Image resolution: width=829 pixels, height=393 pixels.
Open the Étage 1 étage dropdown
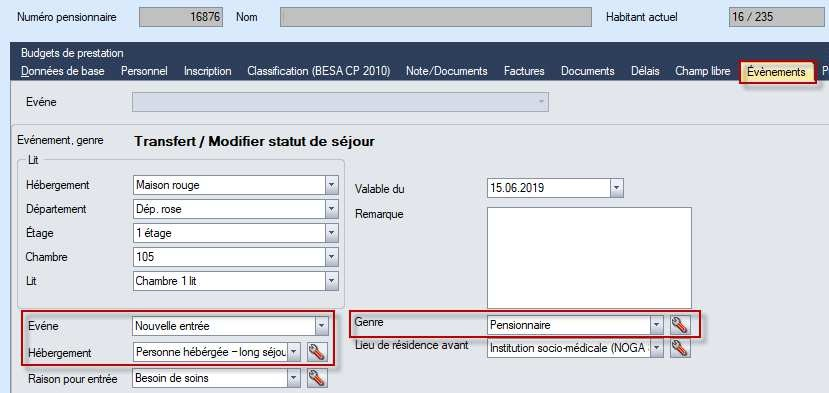coord(331,233)
